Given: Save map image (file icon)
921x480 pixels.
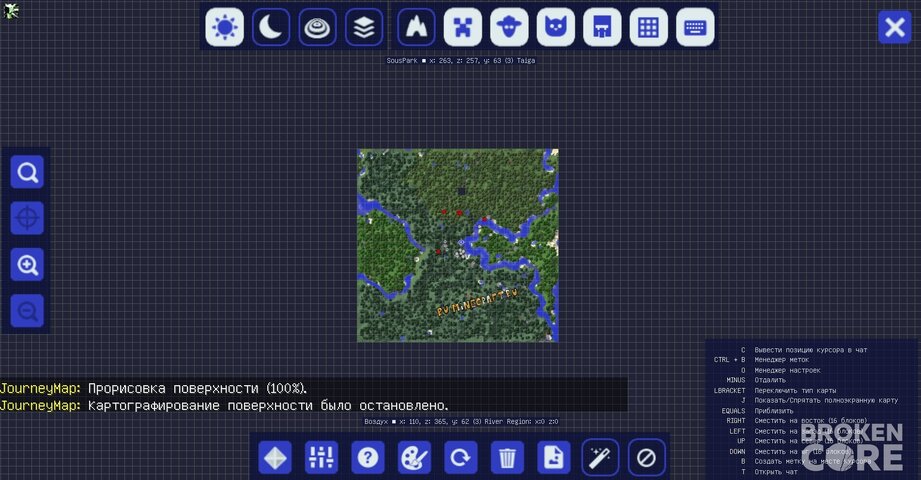Looking at the screenshot, I should (x=553, y=457).
